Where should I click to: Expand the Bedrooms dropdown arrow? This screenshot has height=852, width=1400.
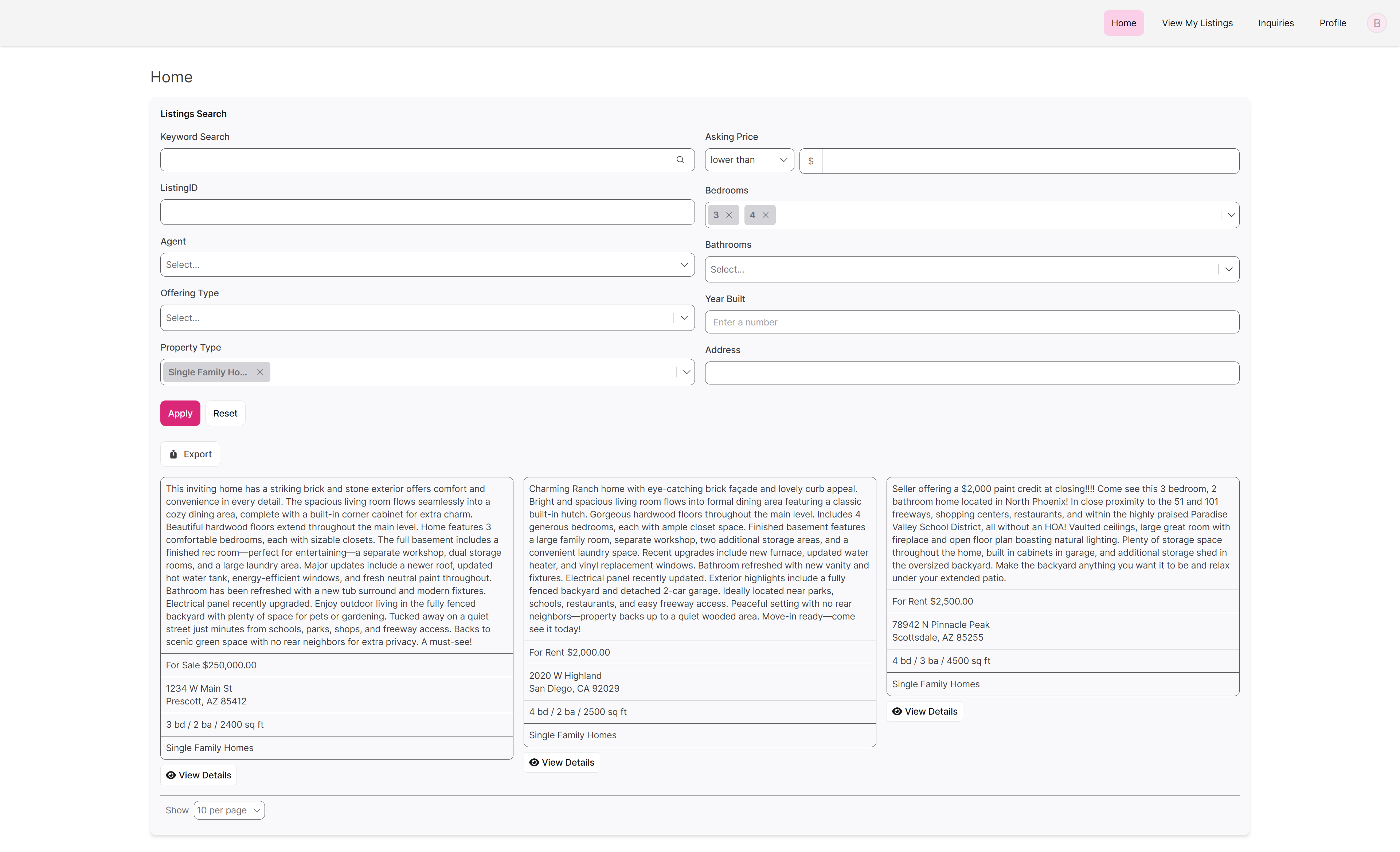[1231, 215]
